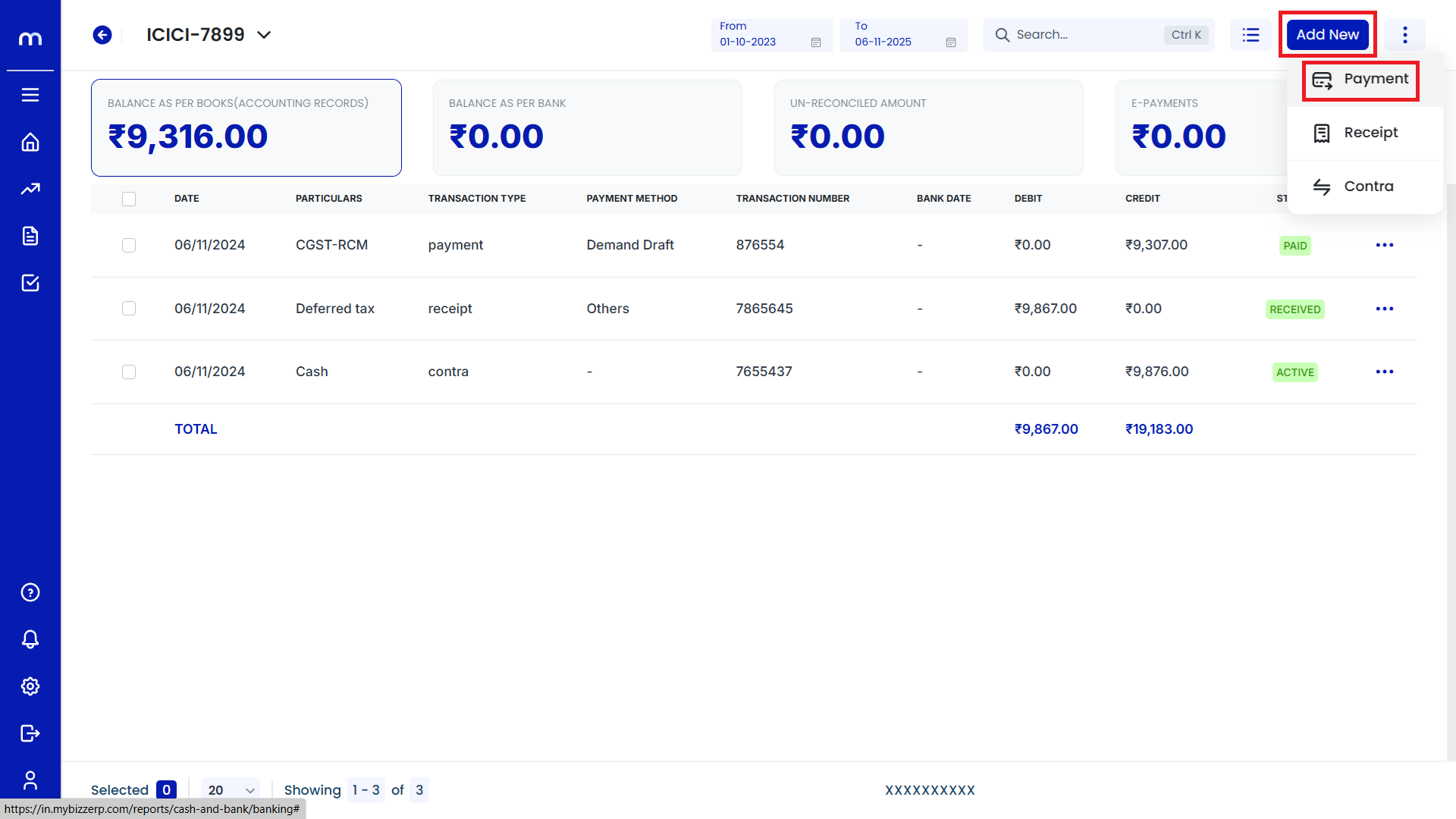Click the back arrow next to ICICI-7899
1456x819 pixels.
pyautogui.click(x=102, y=35)
